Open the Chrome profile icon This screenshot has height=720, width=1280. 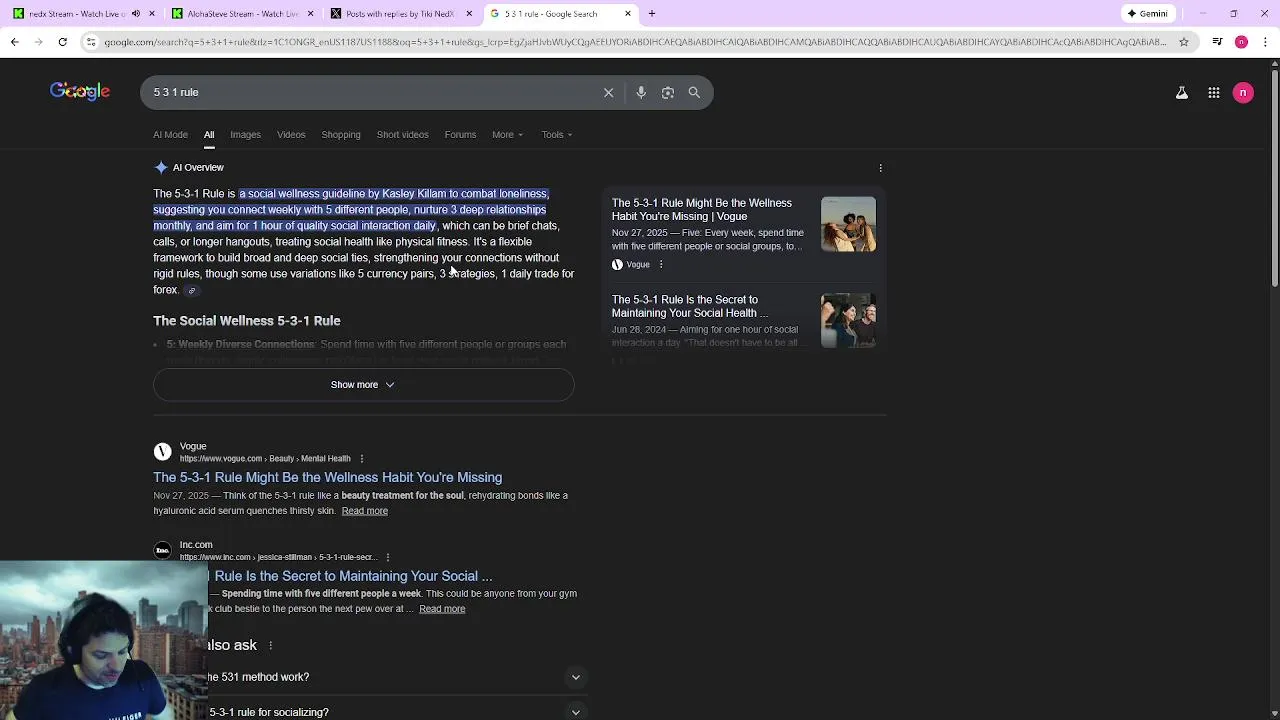(1241, 42)
